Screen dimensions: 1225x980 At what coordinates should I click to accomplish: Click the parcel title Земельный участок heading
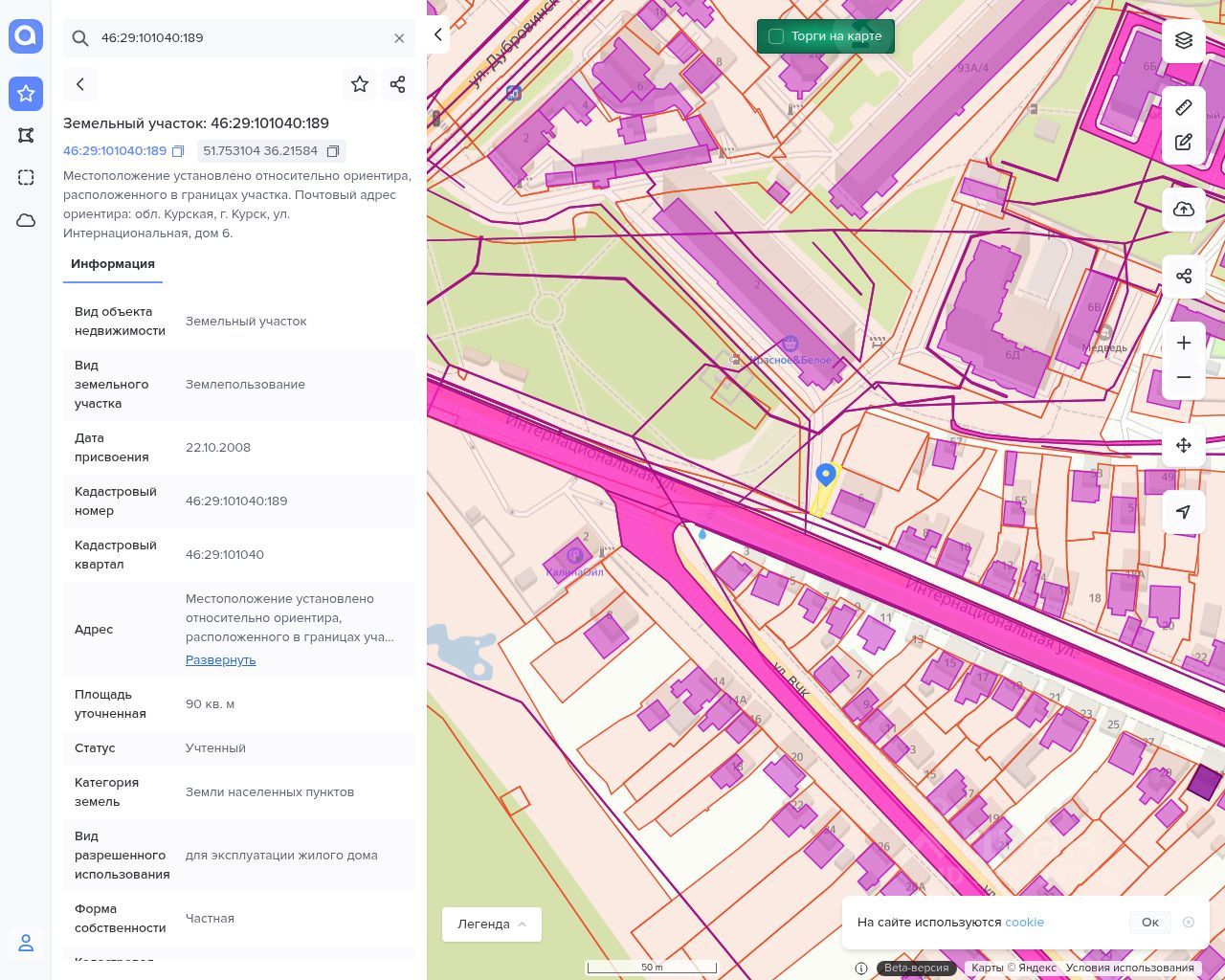click(x=196, y=123)
